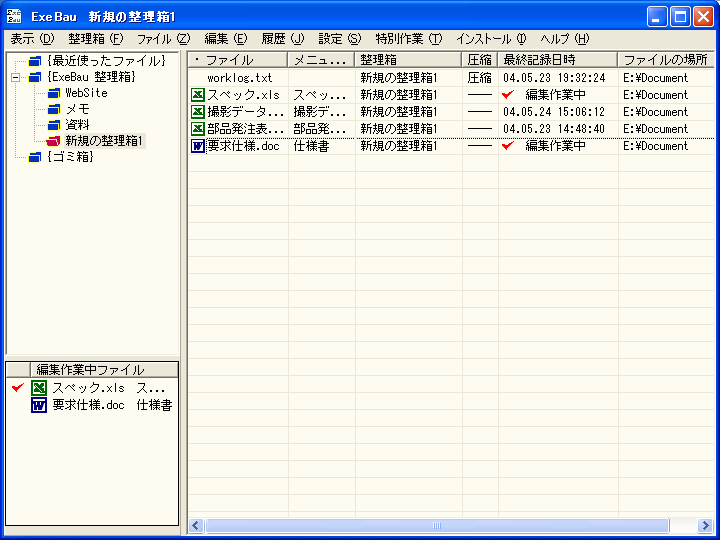This screenshot has height=540, width=720.
Task: Open the ヘルプ (H) menu
Action: tap(565, 39)
